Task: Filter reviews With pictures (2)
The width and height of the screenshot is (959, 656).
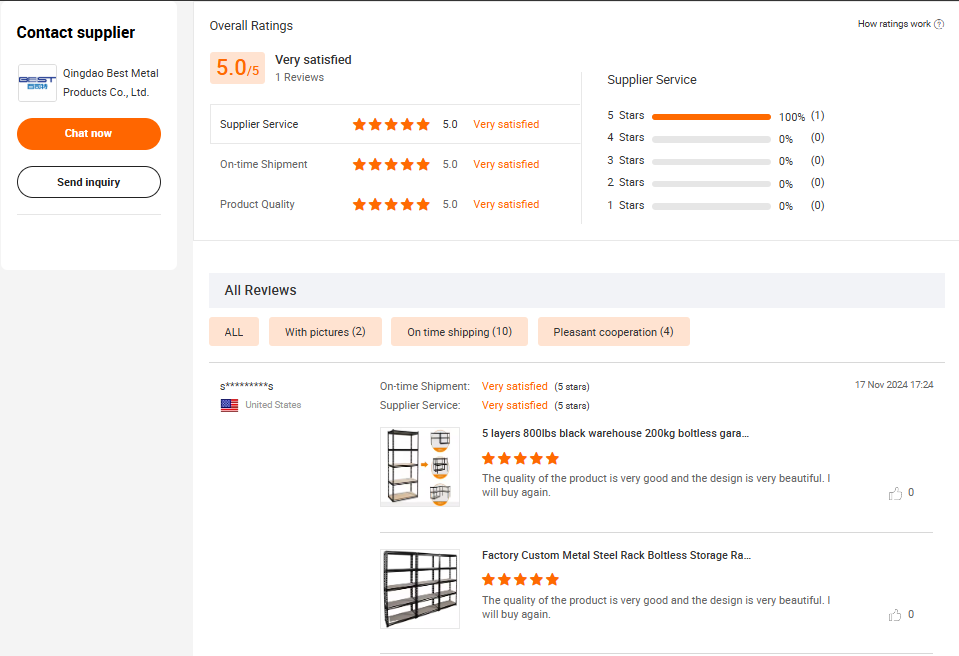Action: tap(325, 332)
